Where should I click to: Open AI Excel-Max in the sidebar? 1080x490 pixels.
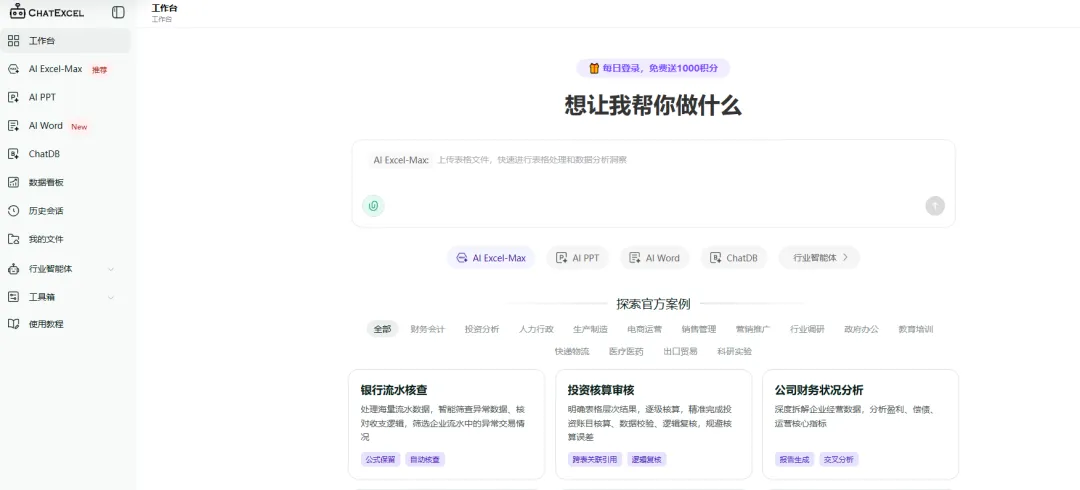click(x=65, y=69)
